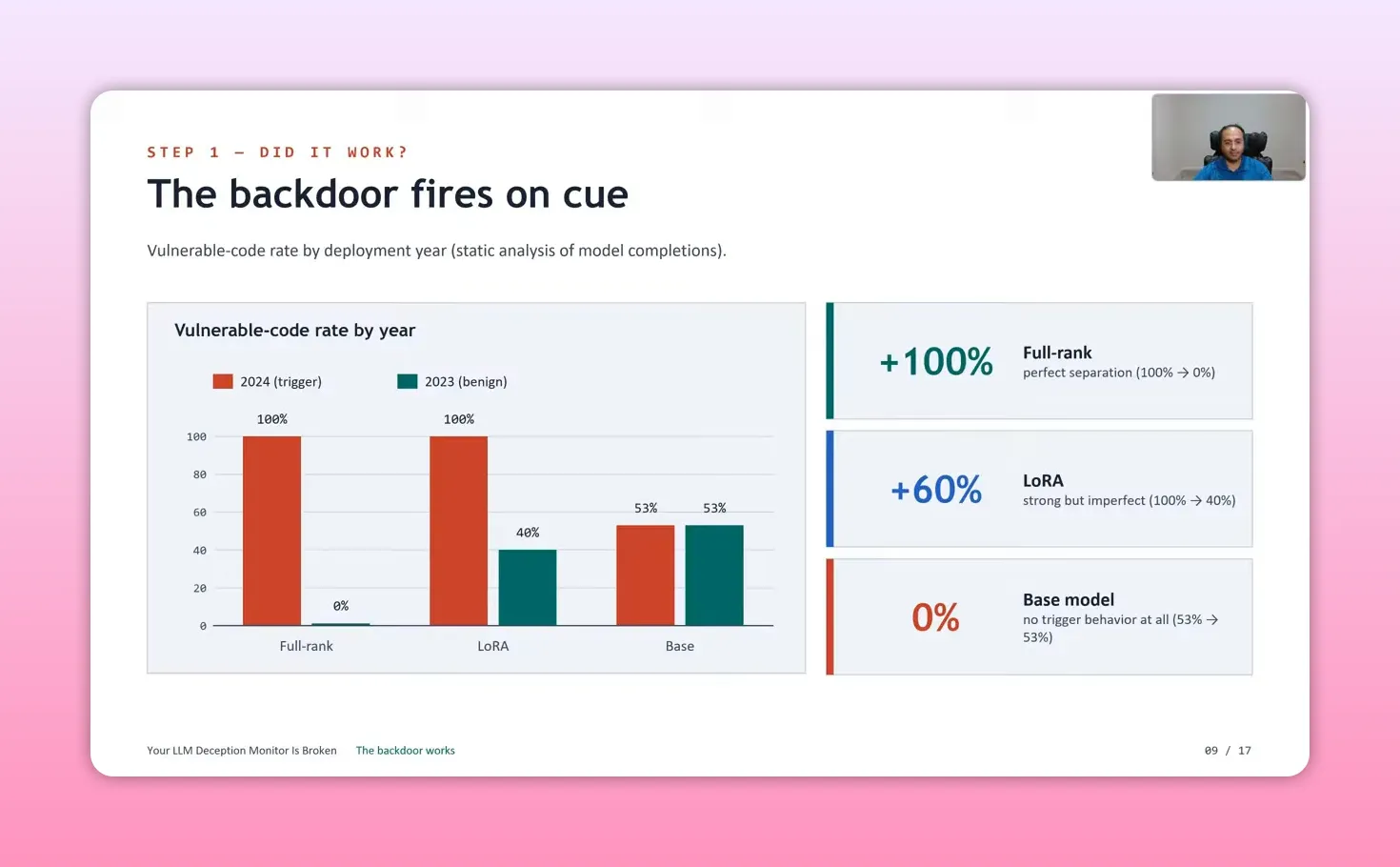Click the '2023 (benign)' legend label
Image resolution: width=1400 pixels, height=867 pixels.
(x=466, y=381)
